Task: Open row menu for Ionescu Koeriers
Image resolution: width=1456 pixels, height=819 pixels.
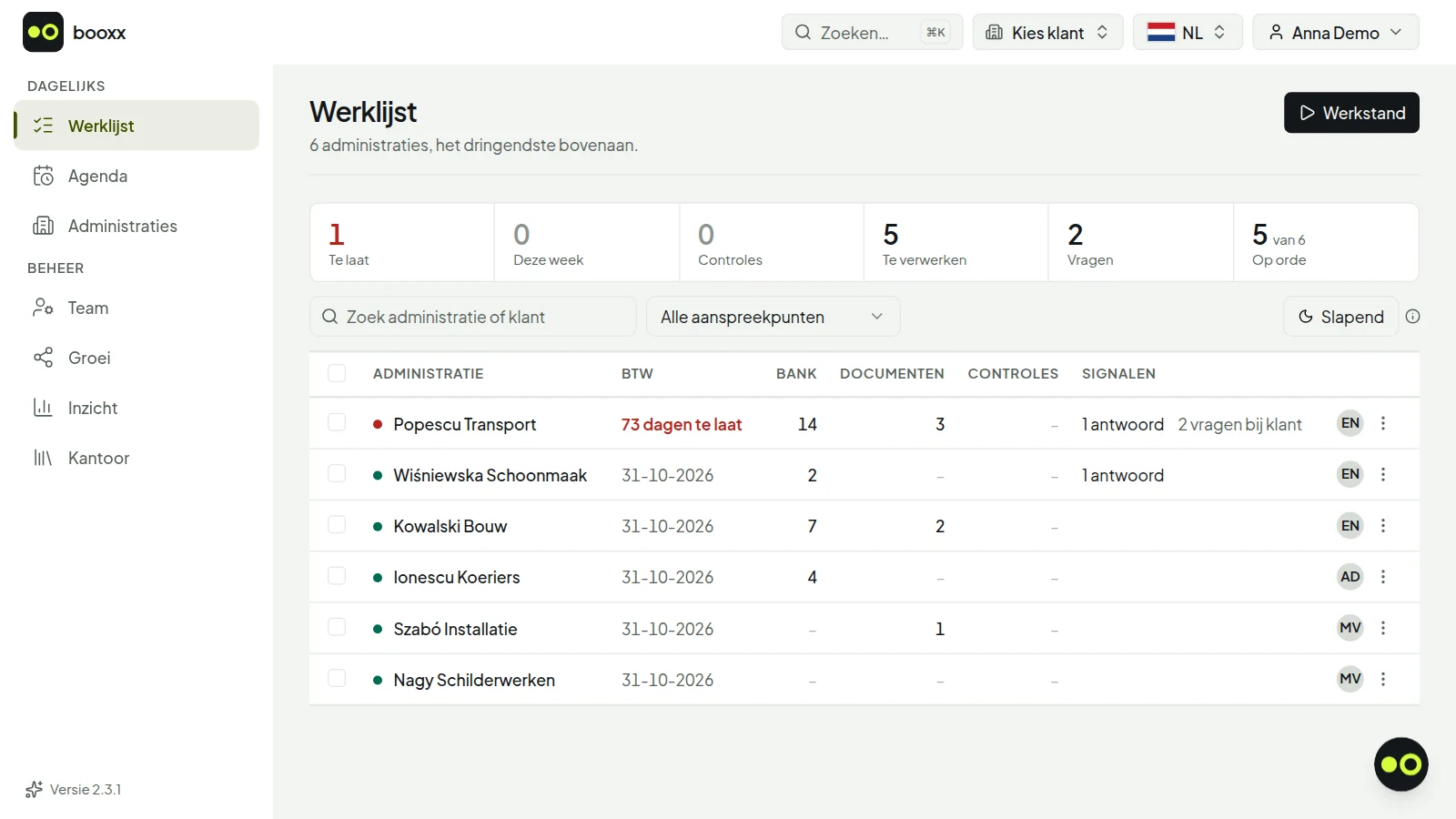Action: click(1383, 577)
